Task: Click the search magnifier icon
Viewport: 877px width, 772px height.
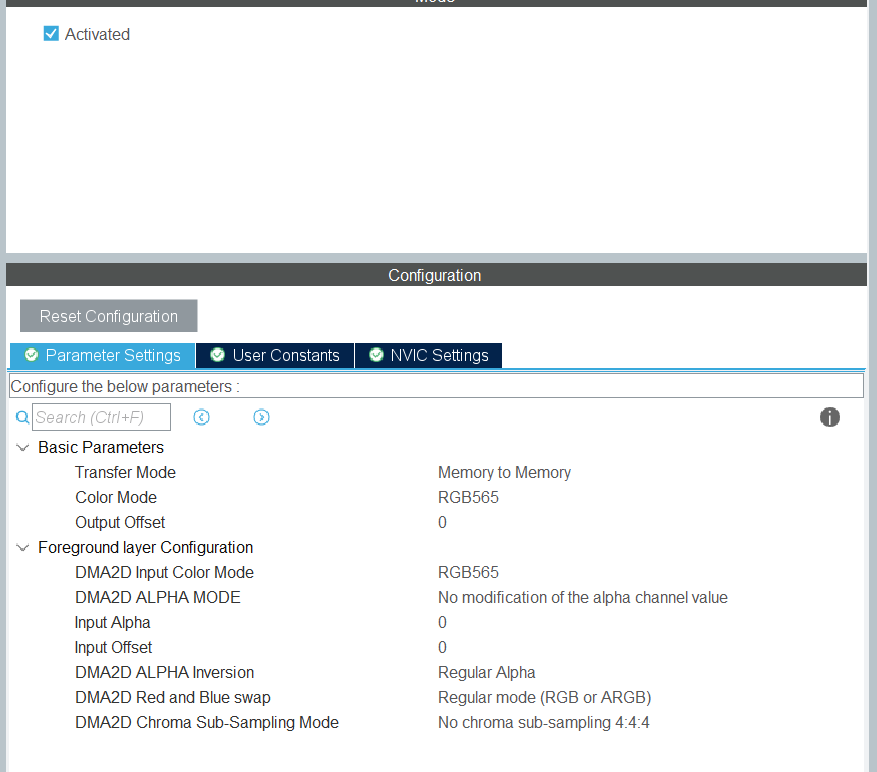Action: pos(22,417)
